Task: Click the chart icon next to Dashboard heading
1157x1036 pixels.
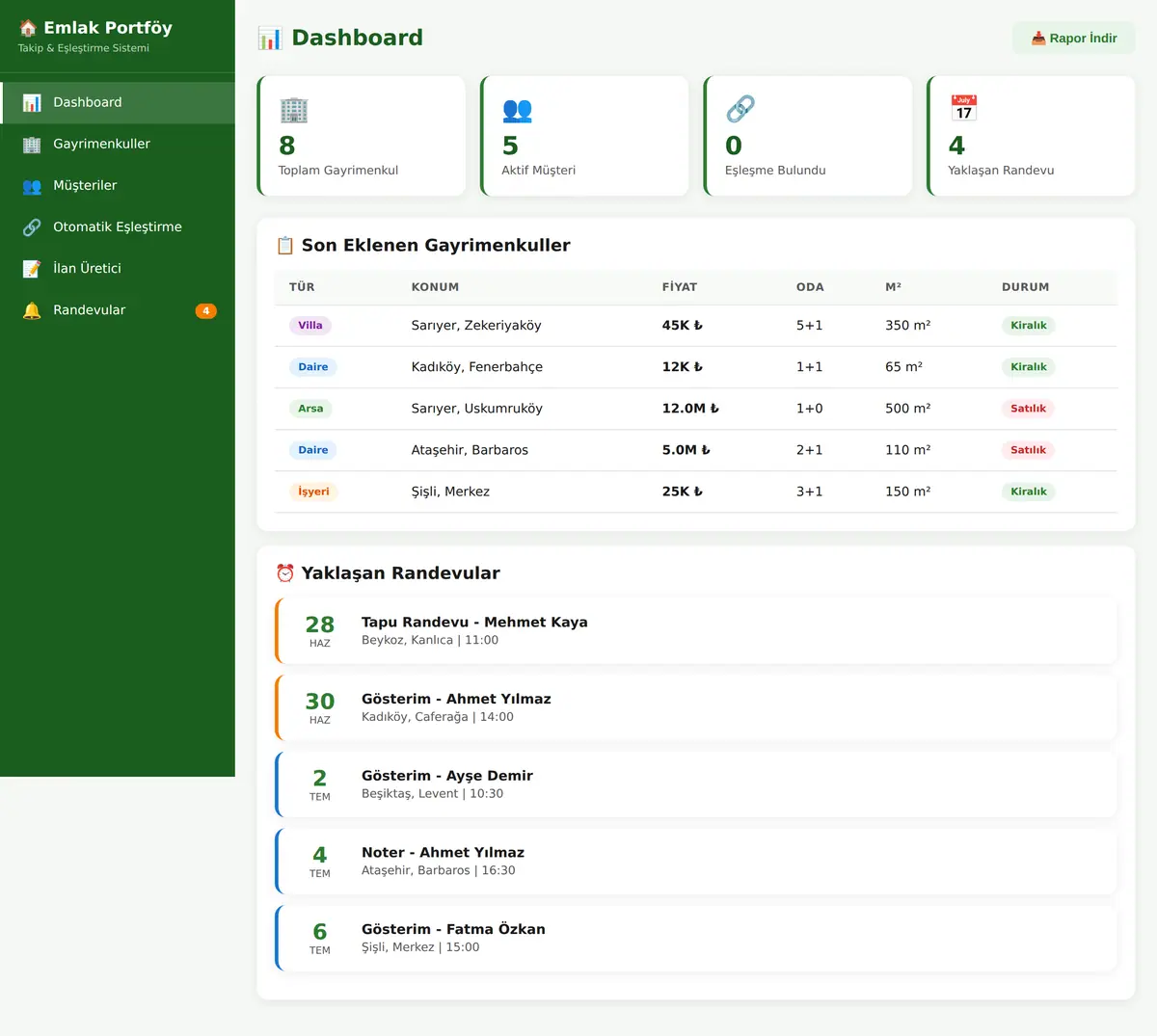Action: (x=270, y=39)
